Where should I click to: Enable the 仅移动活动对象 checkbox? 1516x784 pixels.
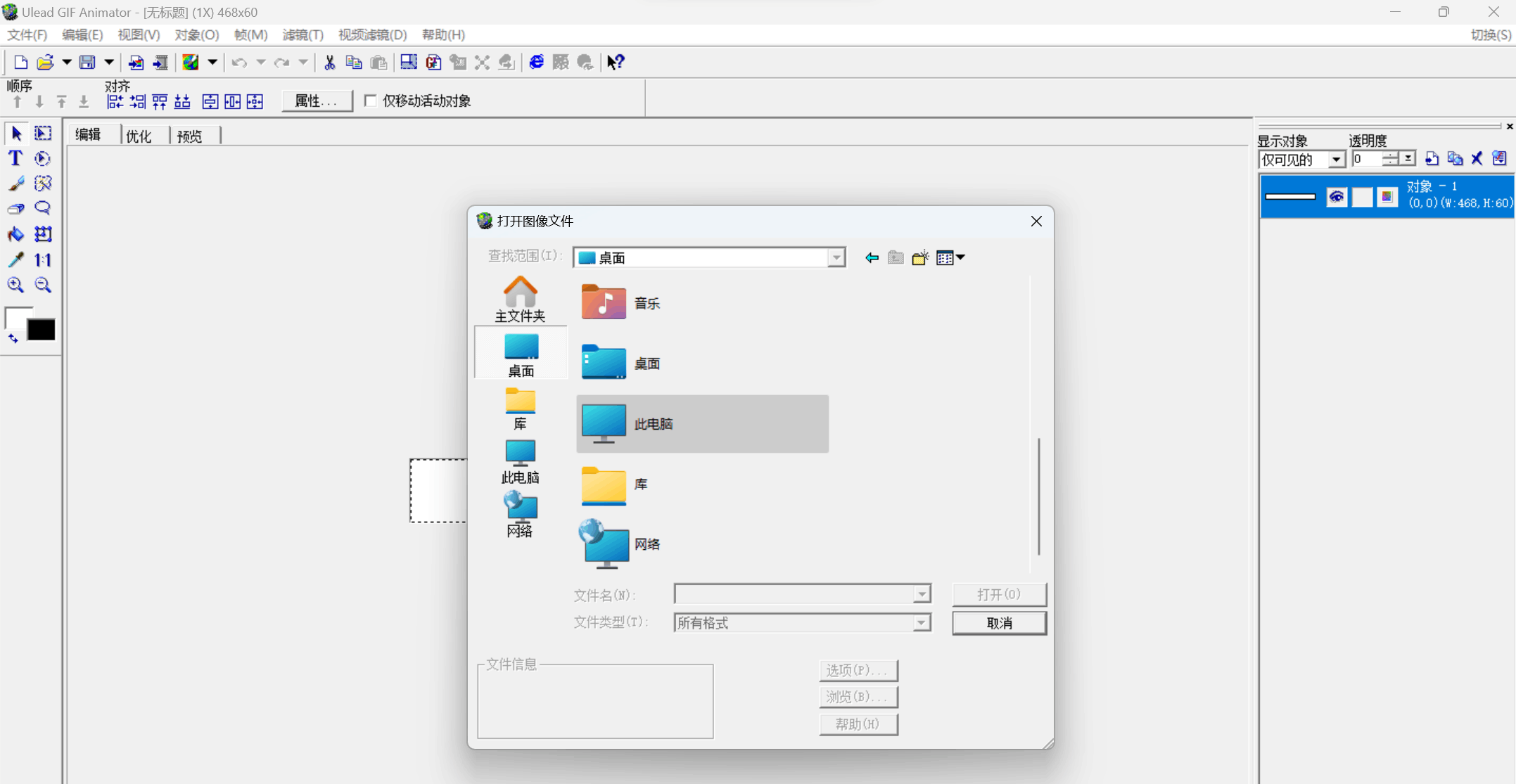tap(371, 101)
